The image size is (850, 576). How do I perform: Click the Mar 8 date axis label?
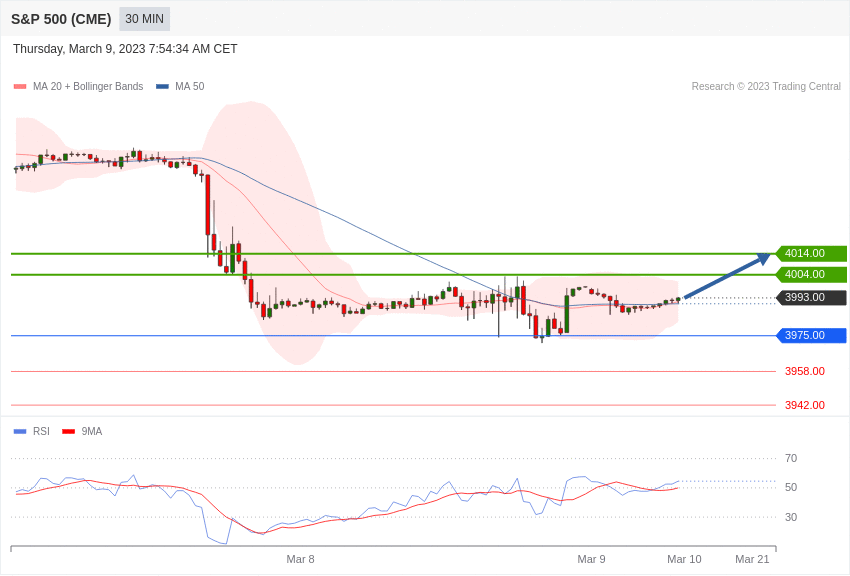pyautogui.click(x=300, y=559)
